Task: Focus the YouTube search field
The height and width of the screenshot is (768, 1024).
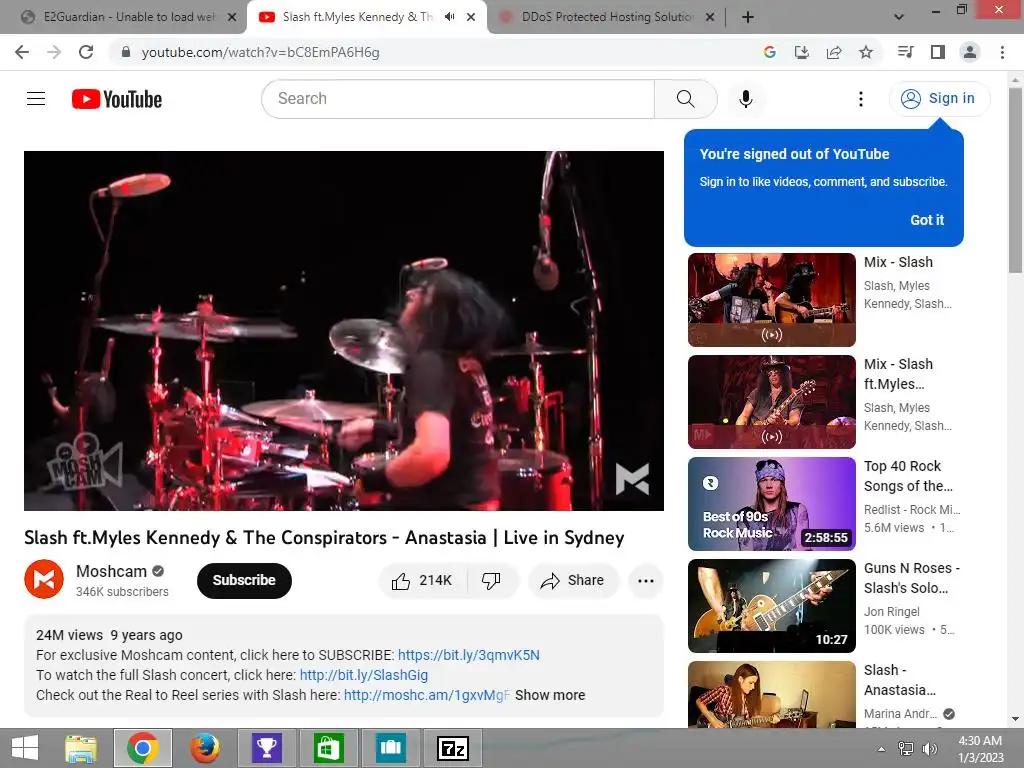Action: click(x=458, y=99)
